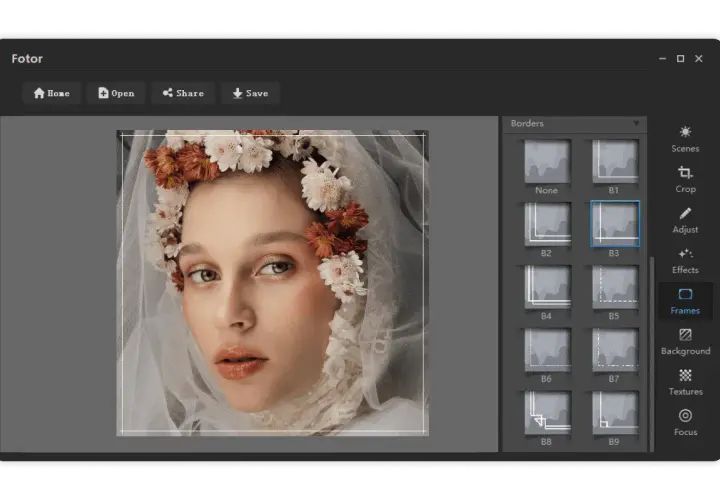Open the Effects sparkle panel

click(685, 261)
